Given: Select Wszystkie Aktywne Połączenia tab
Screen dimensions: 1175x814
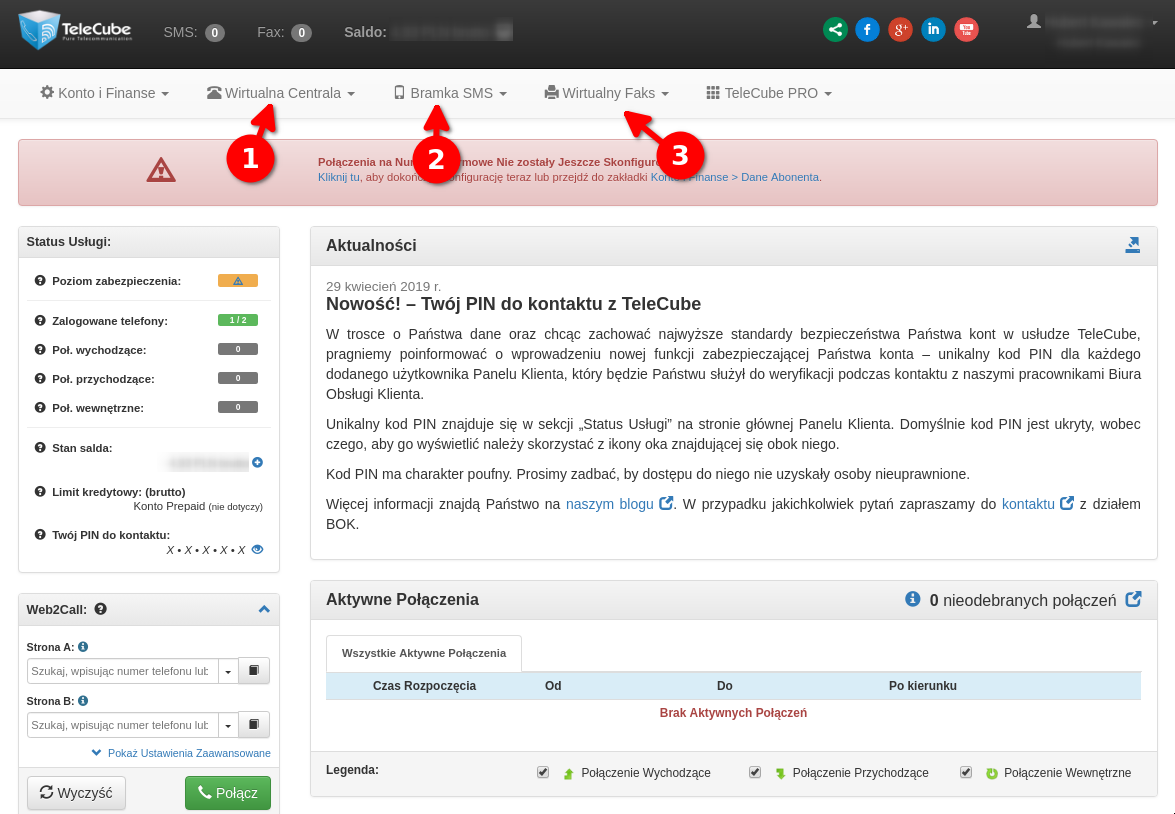Looking at the screenshot, I should 423,653.
